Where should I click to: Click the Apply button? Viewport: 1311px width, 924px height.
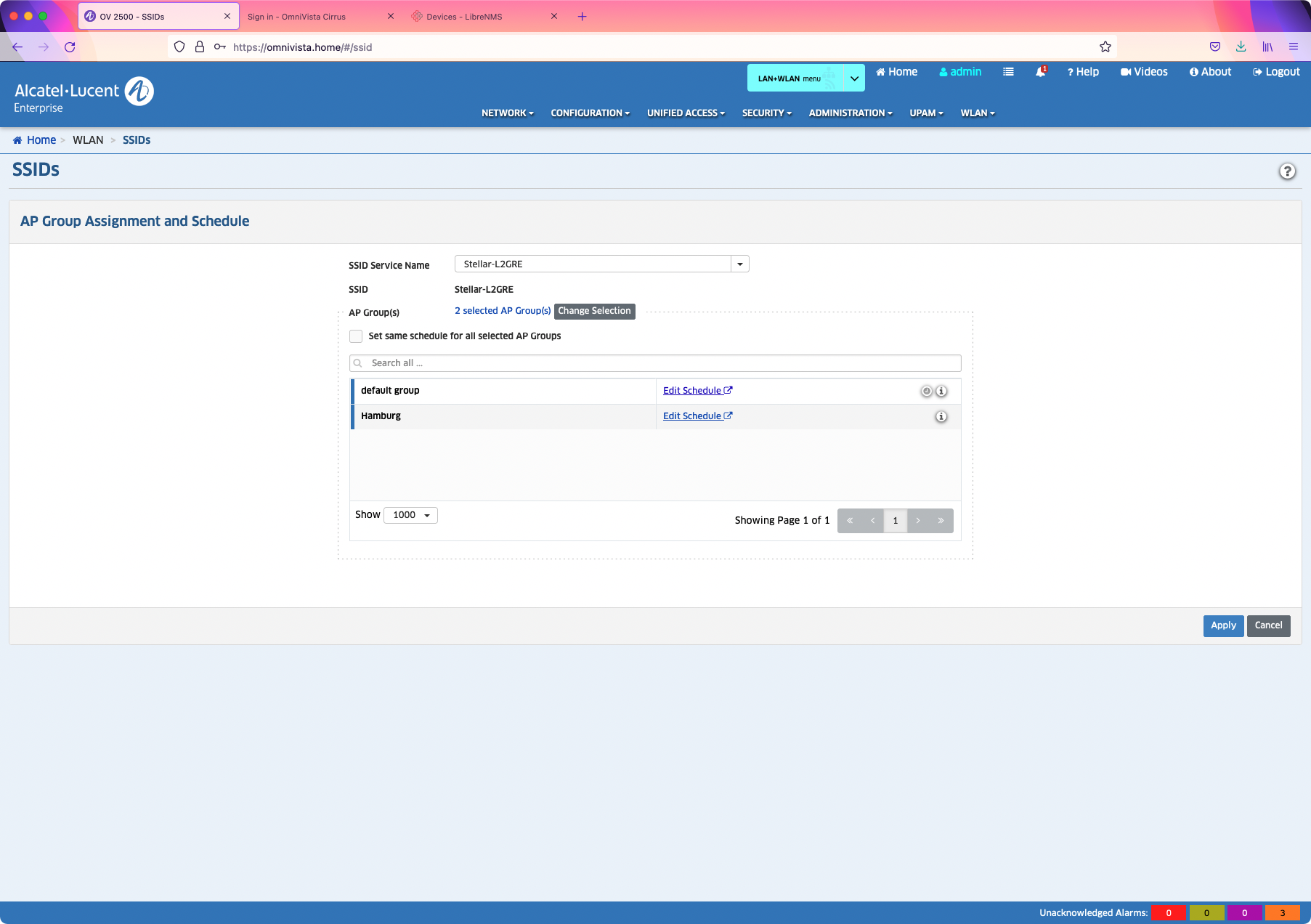click(1223, 625)
